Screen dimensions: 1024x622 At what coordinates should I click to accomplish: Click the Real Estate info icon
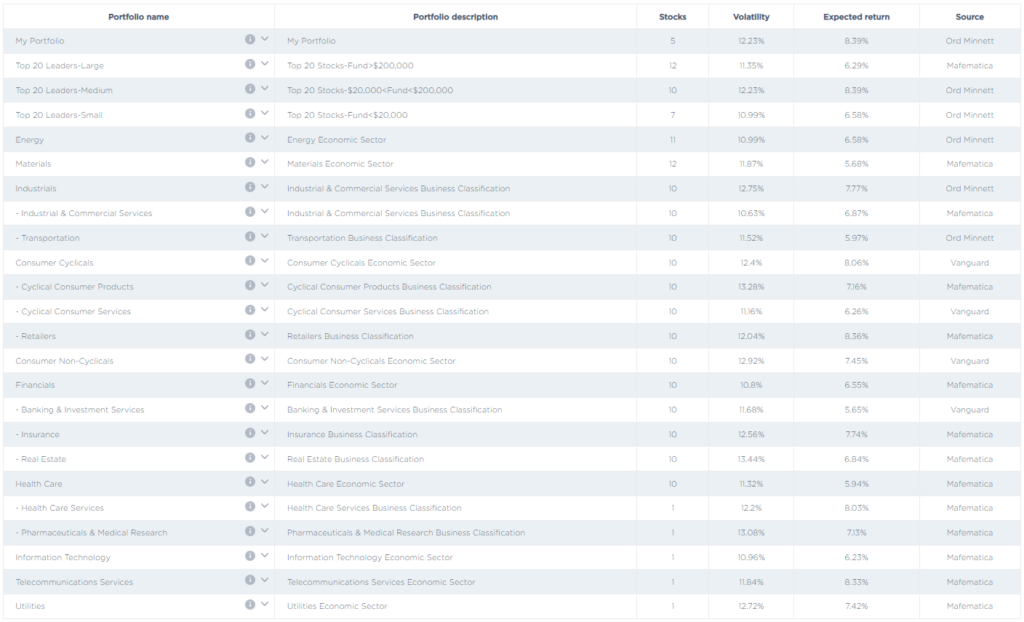(250, 457)
